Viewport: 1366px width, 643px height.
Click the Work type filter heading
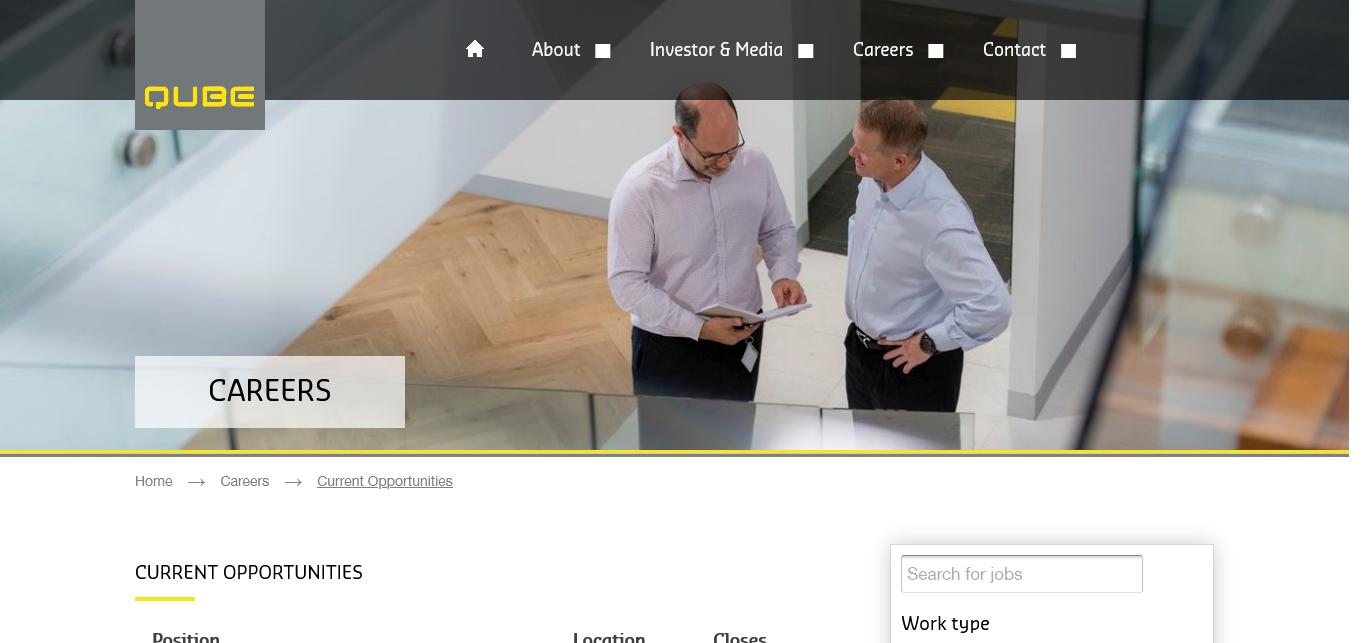click(x=945, y=623)
